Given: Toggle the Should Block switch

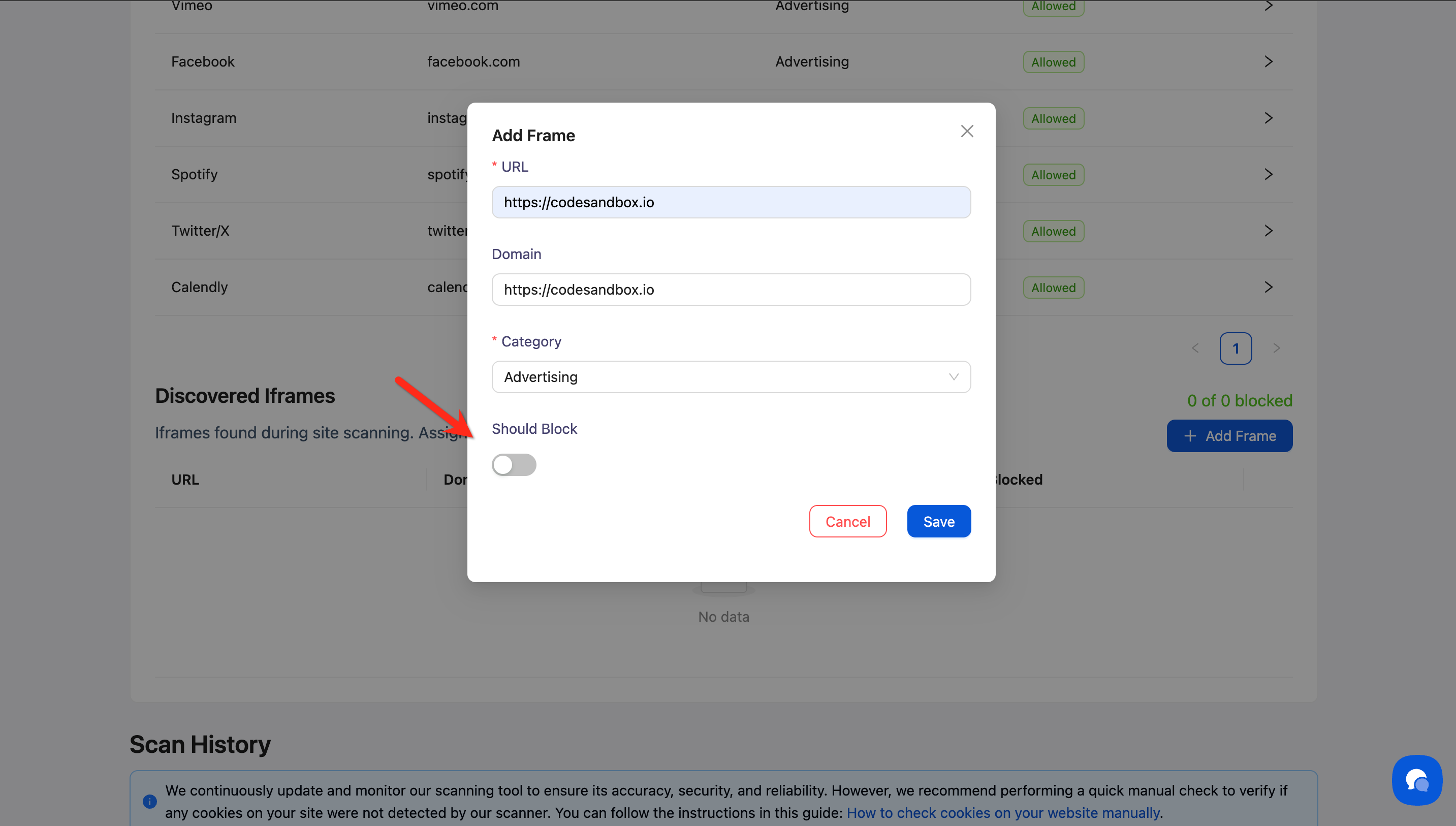Looking at the screenshot, I should (x=513, y=465).
